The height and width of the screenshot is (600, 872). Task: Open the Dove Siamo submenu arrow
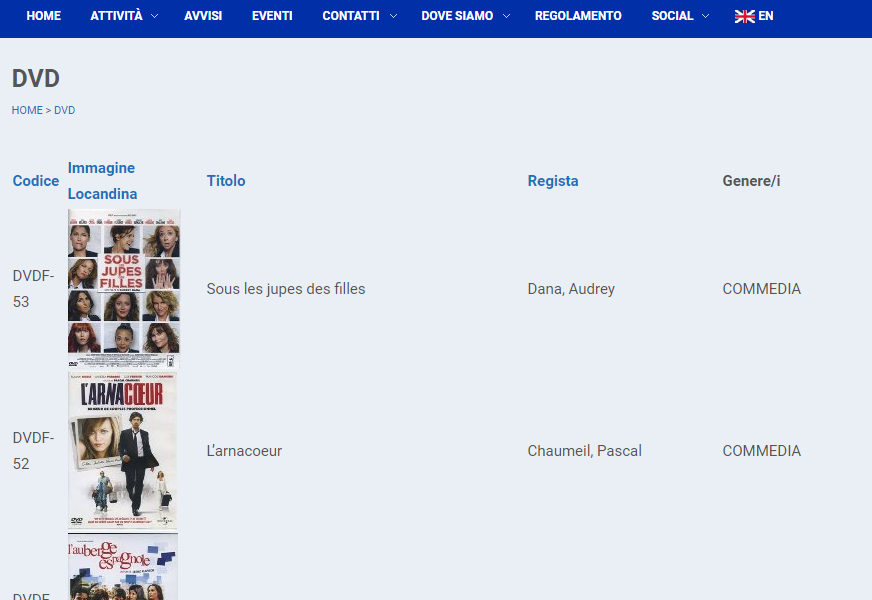pyautogui.click(x=506, y=16)
